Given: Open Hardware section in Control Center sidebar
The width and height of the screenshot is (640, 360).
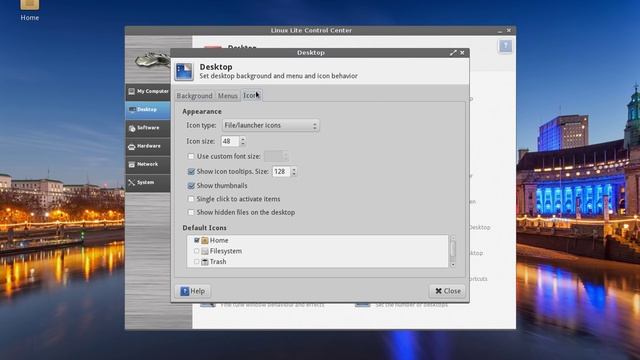Looking at the screenshot, I should pos(148,146).
